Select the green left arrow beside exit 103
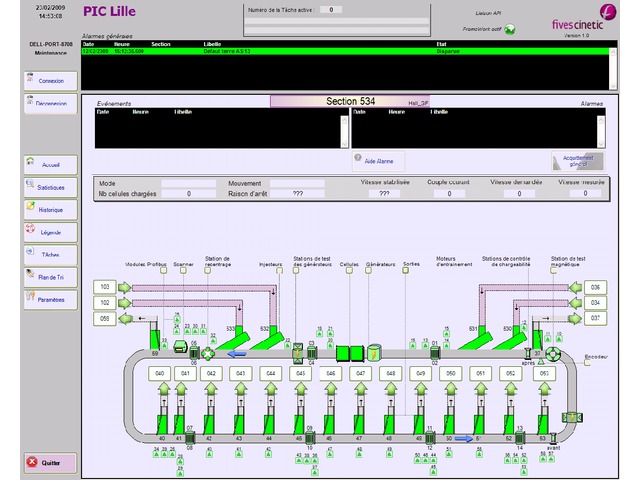640x480 pixels. click(125, 288)
